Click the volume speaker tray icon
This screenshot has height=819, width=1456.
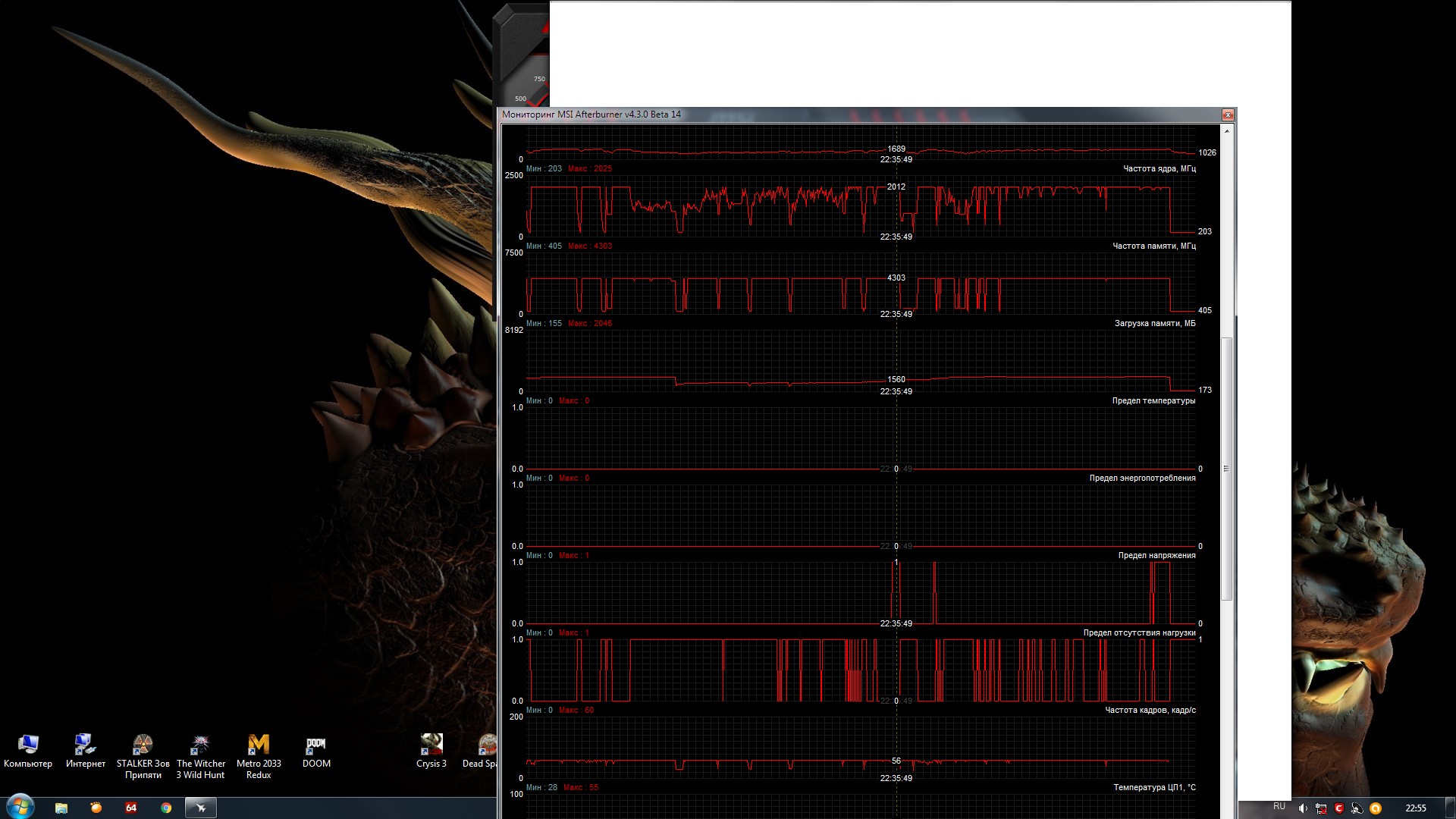point(1303,808)
